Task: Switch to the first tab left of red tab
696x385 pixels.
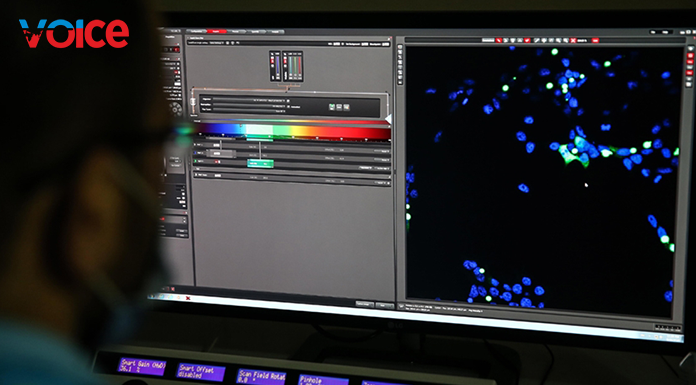Action: [x=197, y=32]
